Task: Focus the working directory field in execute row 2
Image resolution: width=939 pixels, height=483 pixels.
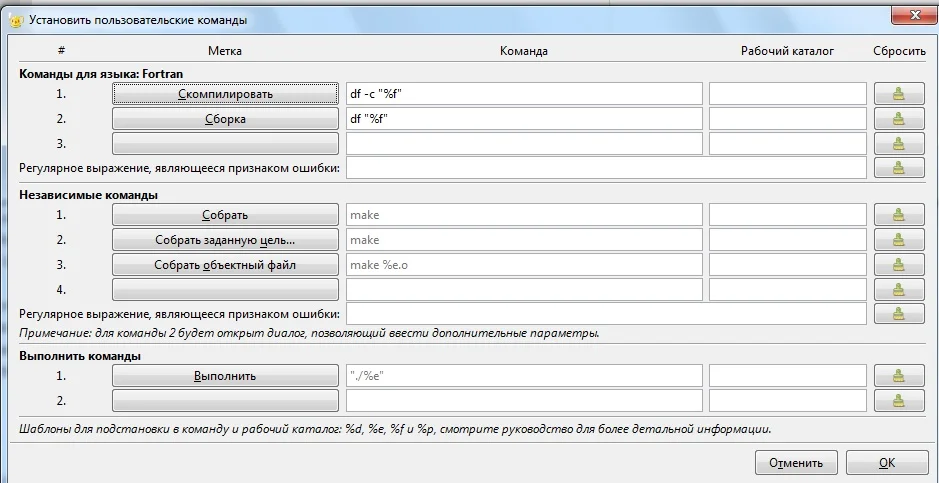Action: pyautogui.click(x=787, y=400)
